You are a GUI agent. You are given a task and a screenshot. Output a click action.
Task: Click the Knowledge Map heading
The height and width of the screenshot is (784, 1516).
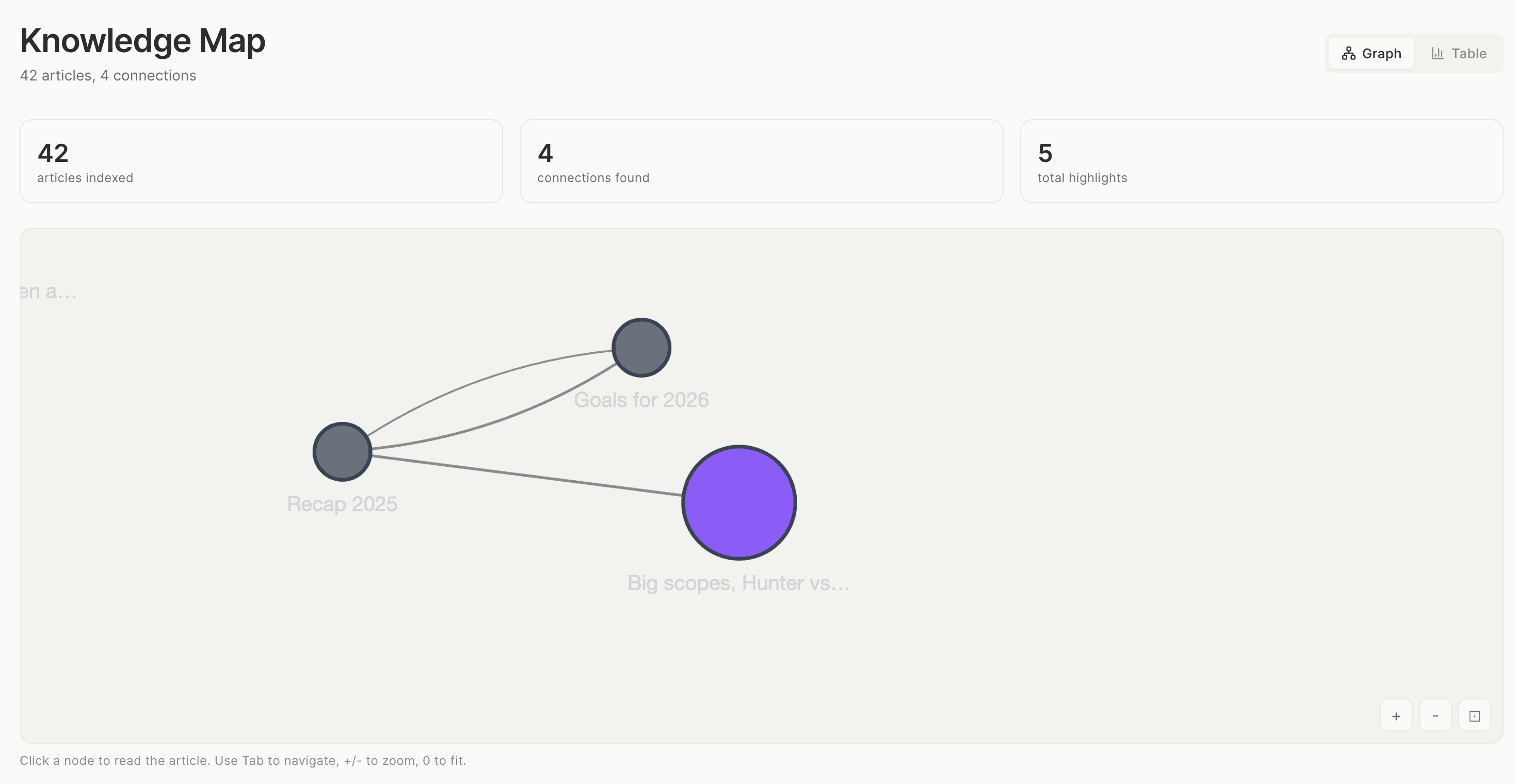(x=142, y=41)
